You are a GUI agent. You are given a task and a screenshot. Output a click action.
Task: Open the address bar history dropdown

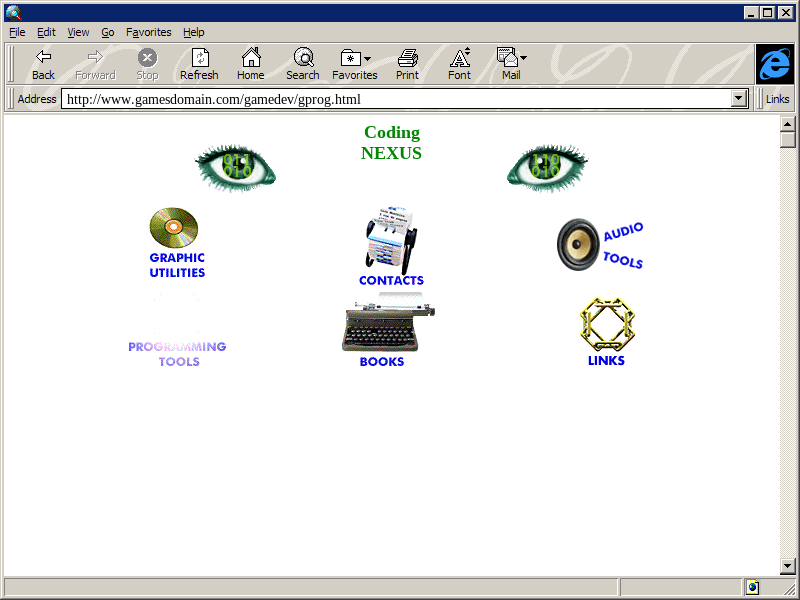pyautogui.click(x=740, y=99)
